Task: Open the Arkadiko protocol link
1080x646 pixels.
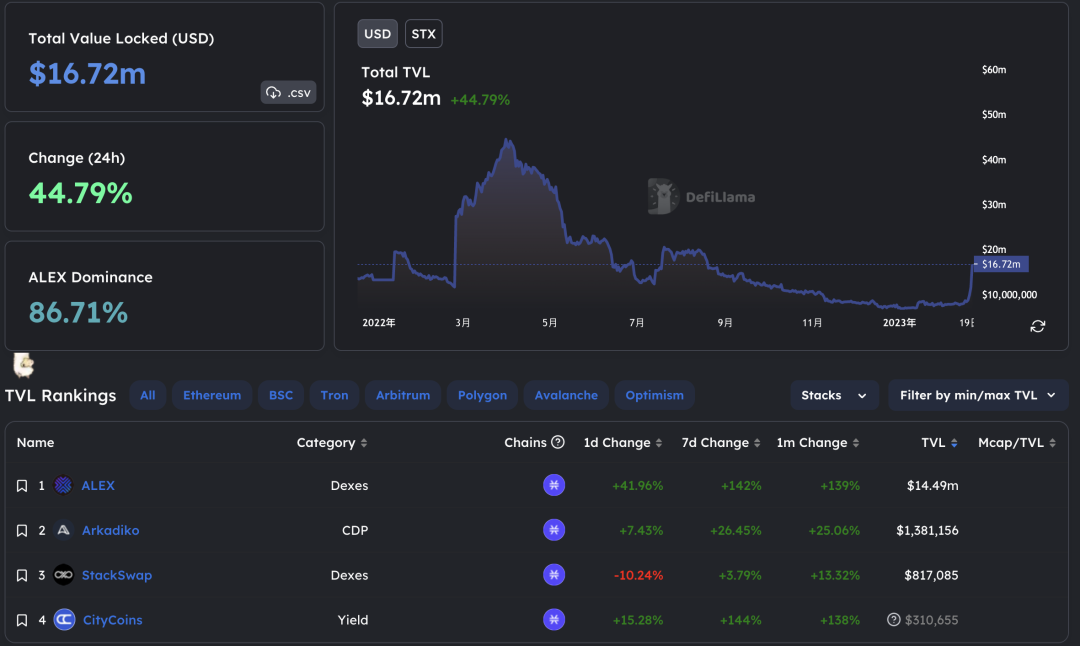Action: click(110, 531)
